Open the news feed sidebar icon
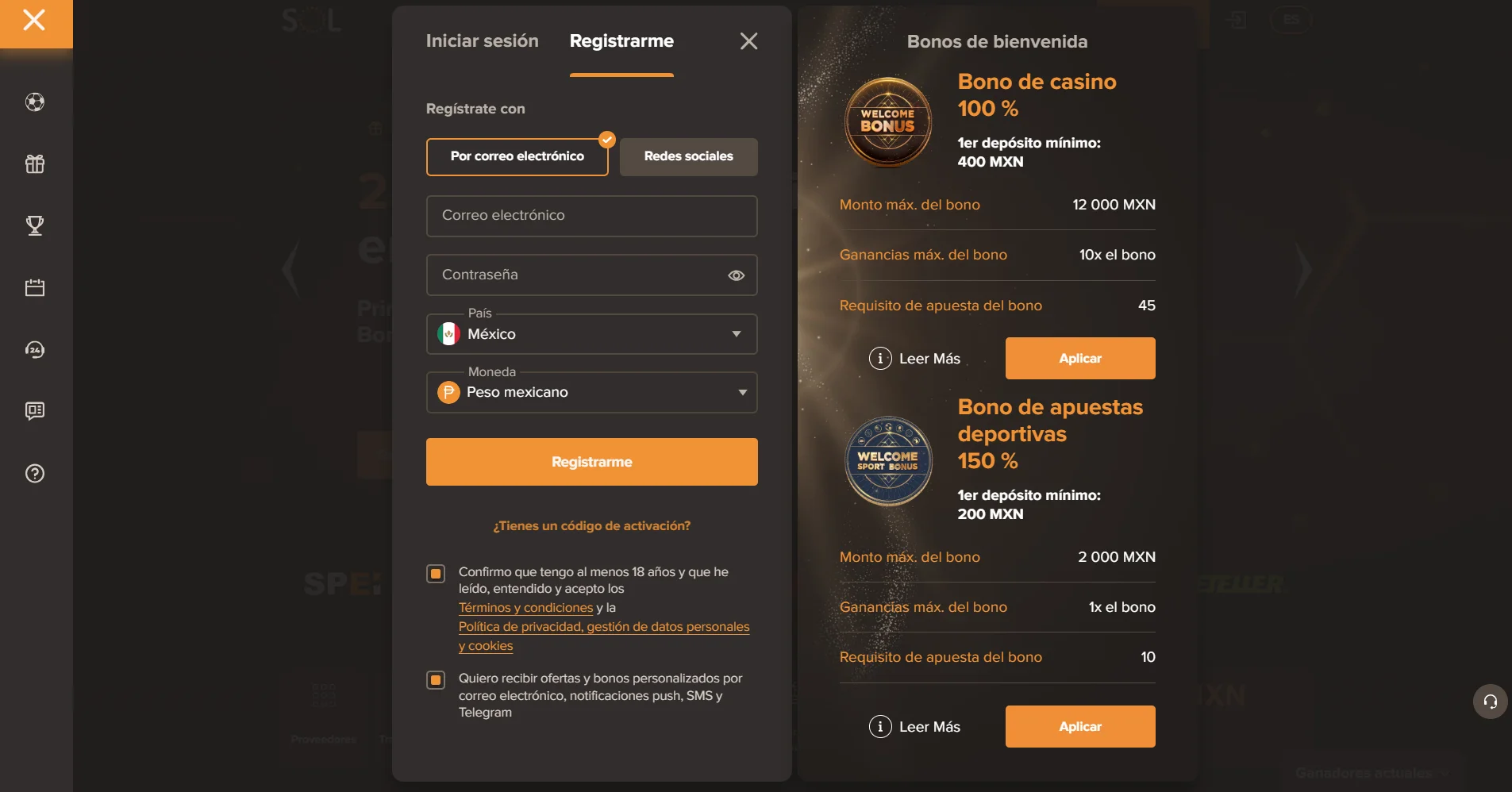Screen dimensions: 1512x792 click(35, 411)
